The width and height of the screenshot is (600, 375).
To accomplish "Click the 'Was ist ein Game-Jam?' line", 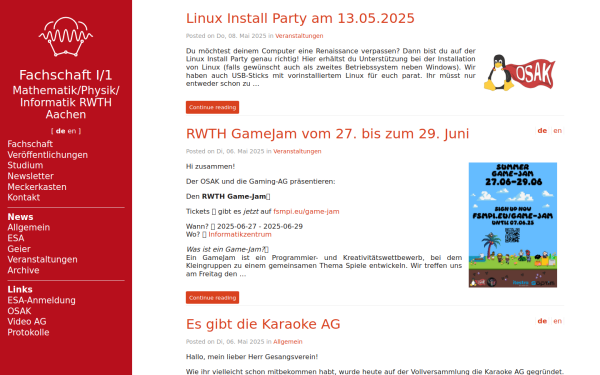I will tap(227, 249).
